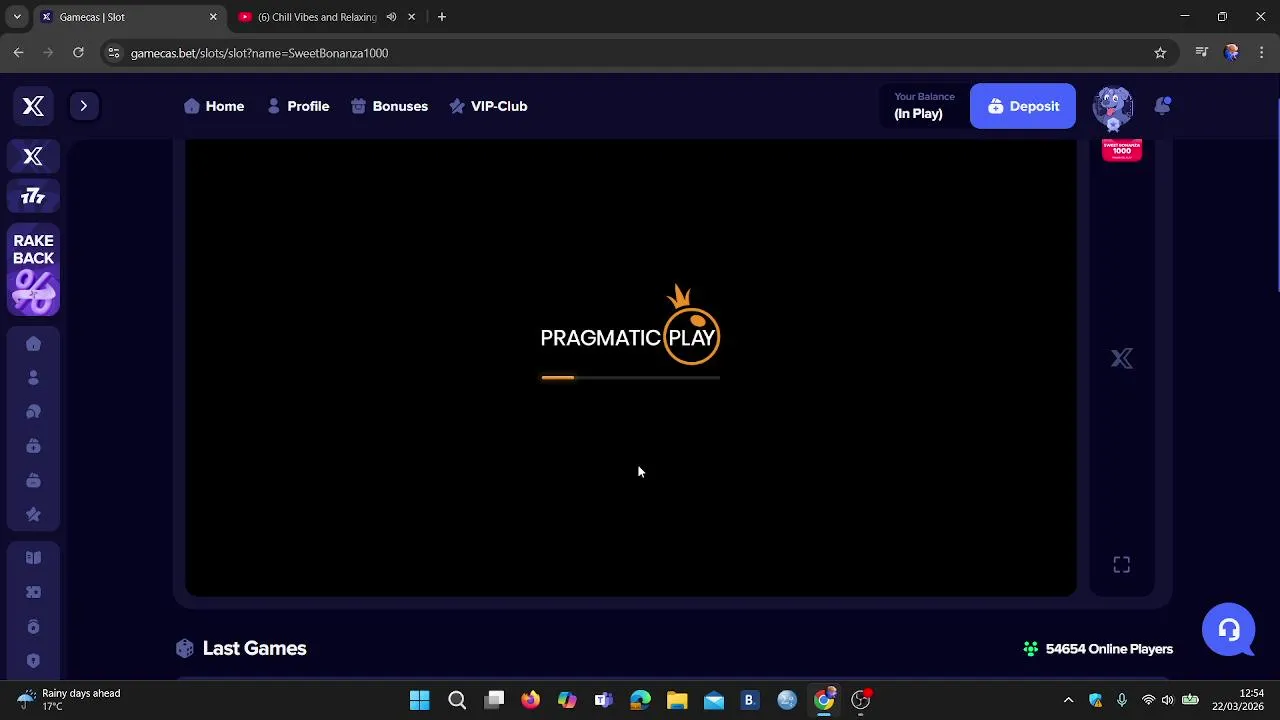Open the Chrome profile avatar
Viewport: 1280px width, 720px height.
1232,53
